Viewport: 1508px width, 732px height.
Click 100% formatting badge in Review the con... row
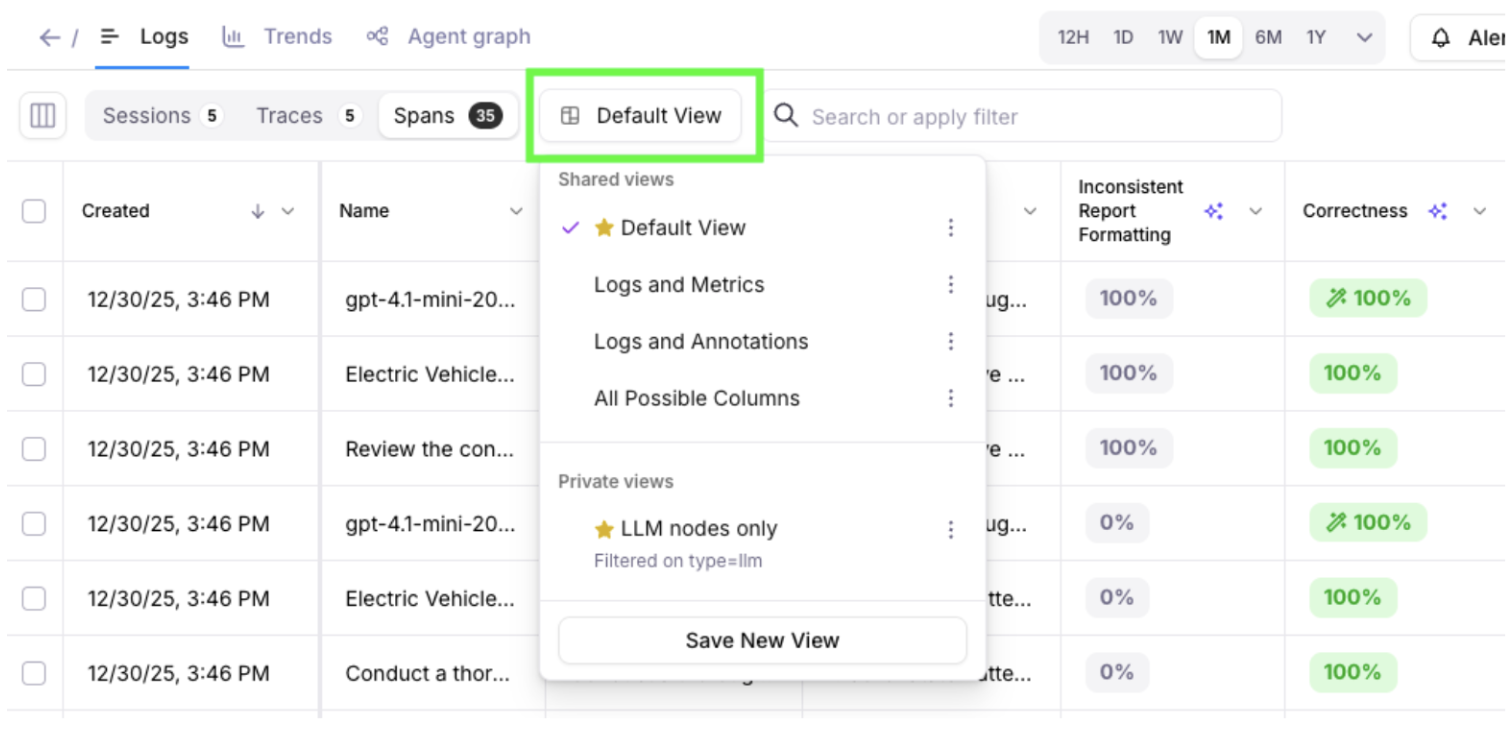(x=1129, y=448)
